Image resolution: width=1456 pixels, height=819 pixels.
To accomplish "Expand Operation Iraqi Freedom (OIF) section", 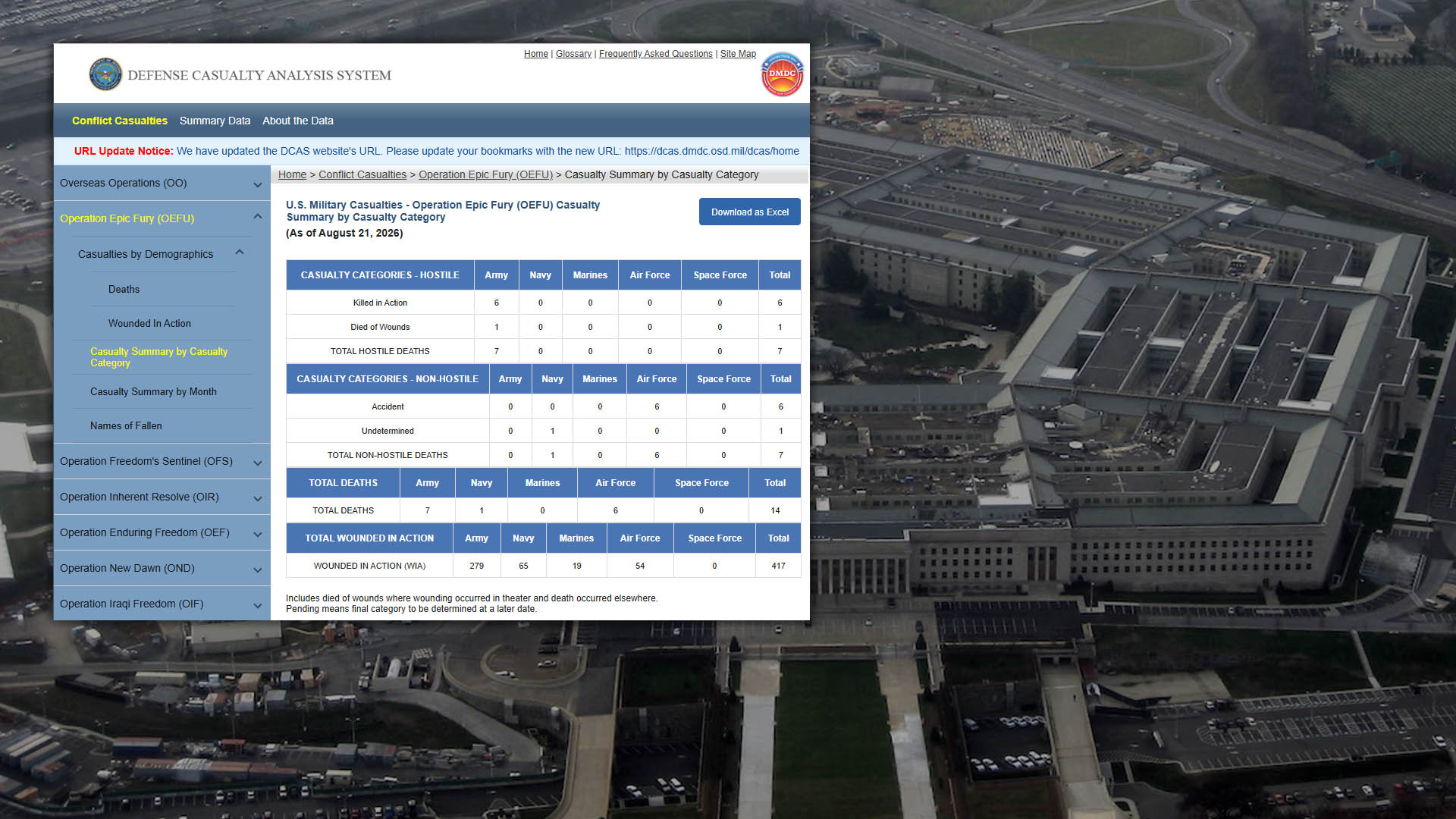I will pyautogui.click(x=162, y=604).
